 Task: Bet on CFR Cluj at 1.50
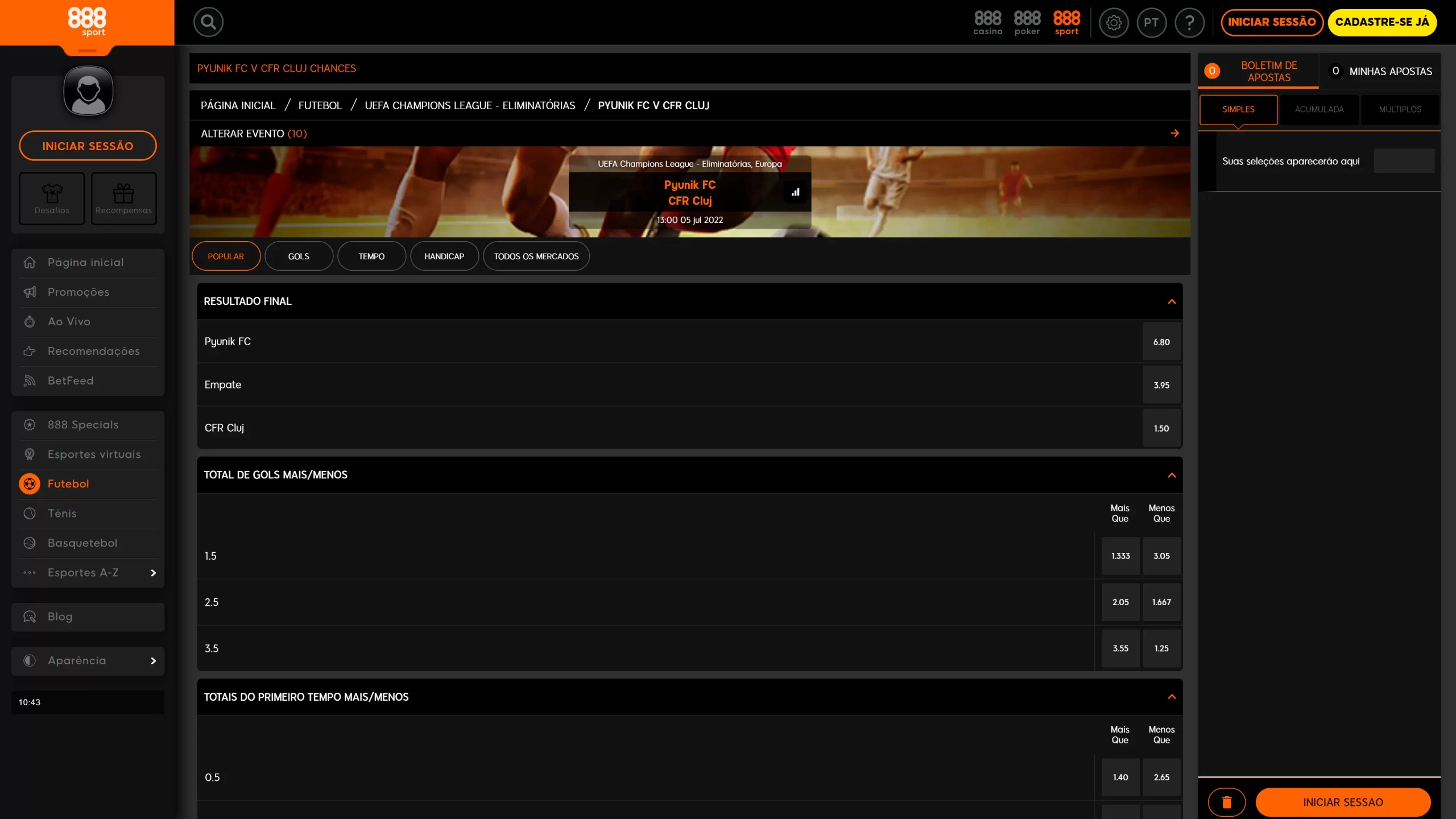(x=1161, y=428)
